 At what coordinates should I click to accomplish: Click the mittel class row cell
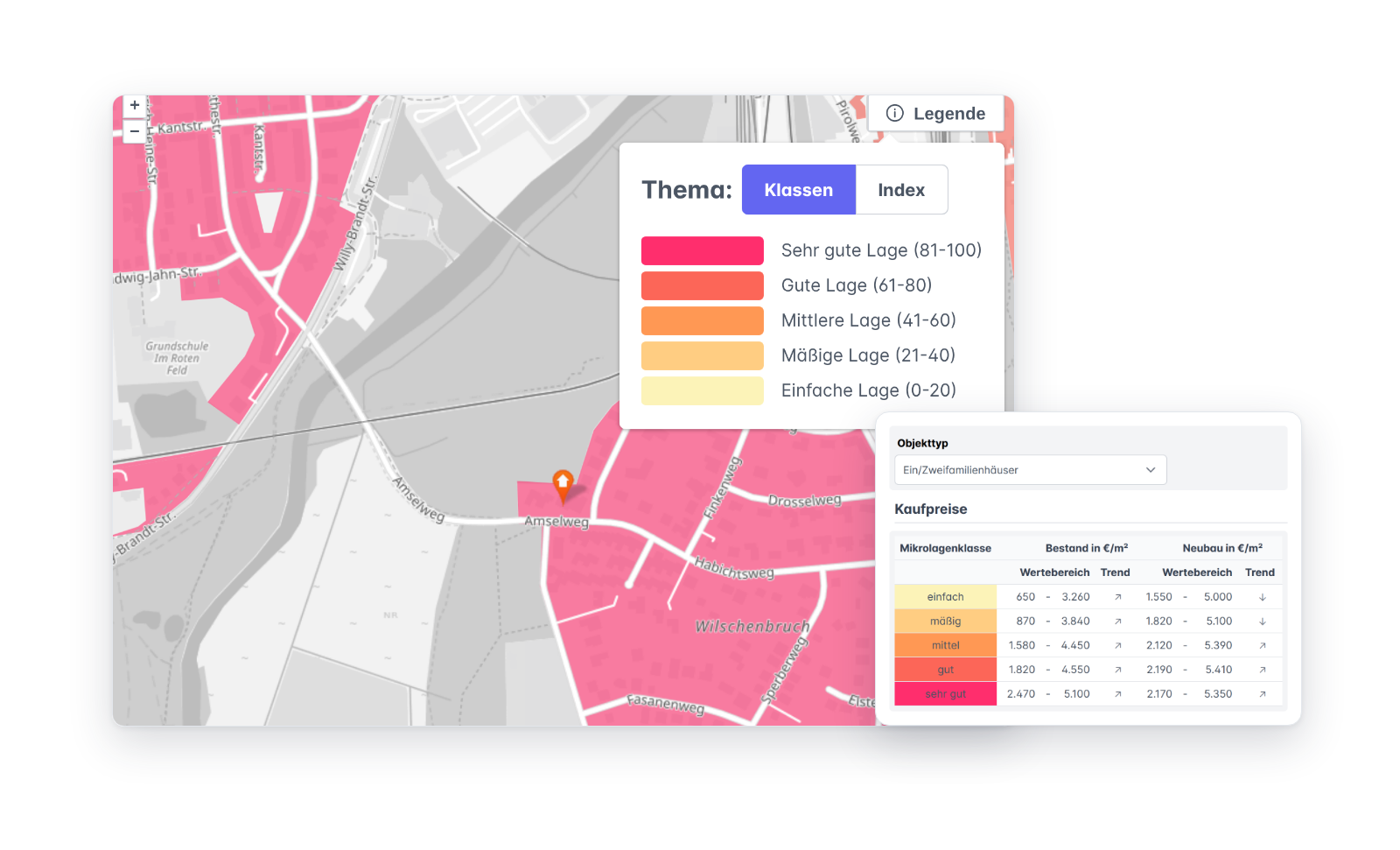pyautogui.click(x=945, y=645)
